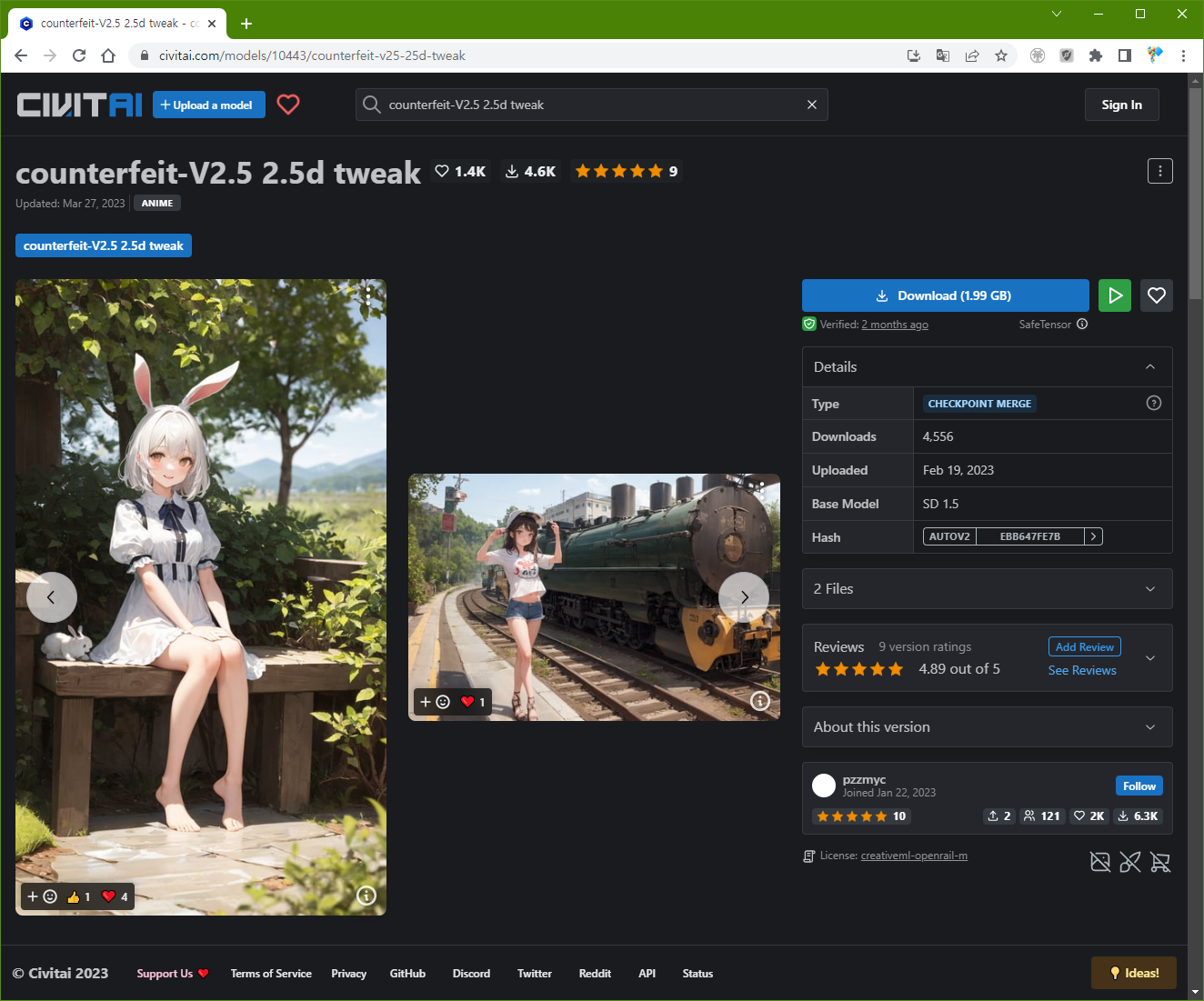Click the Add Review button
The height and width of the screenshot is (1001, 1204).
coord(1085,646)
